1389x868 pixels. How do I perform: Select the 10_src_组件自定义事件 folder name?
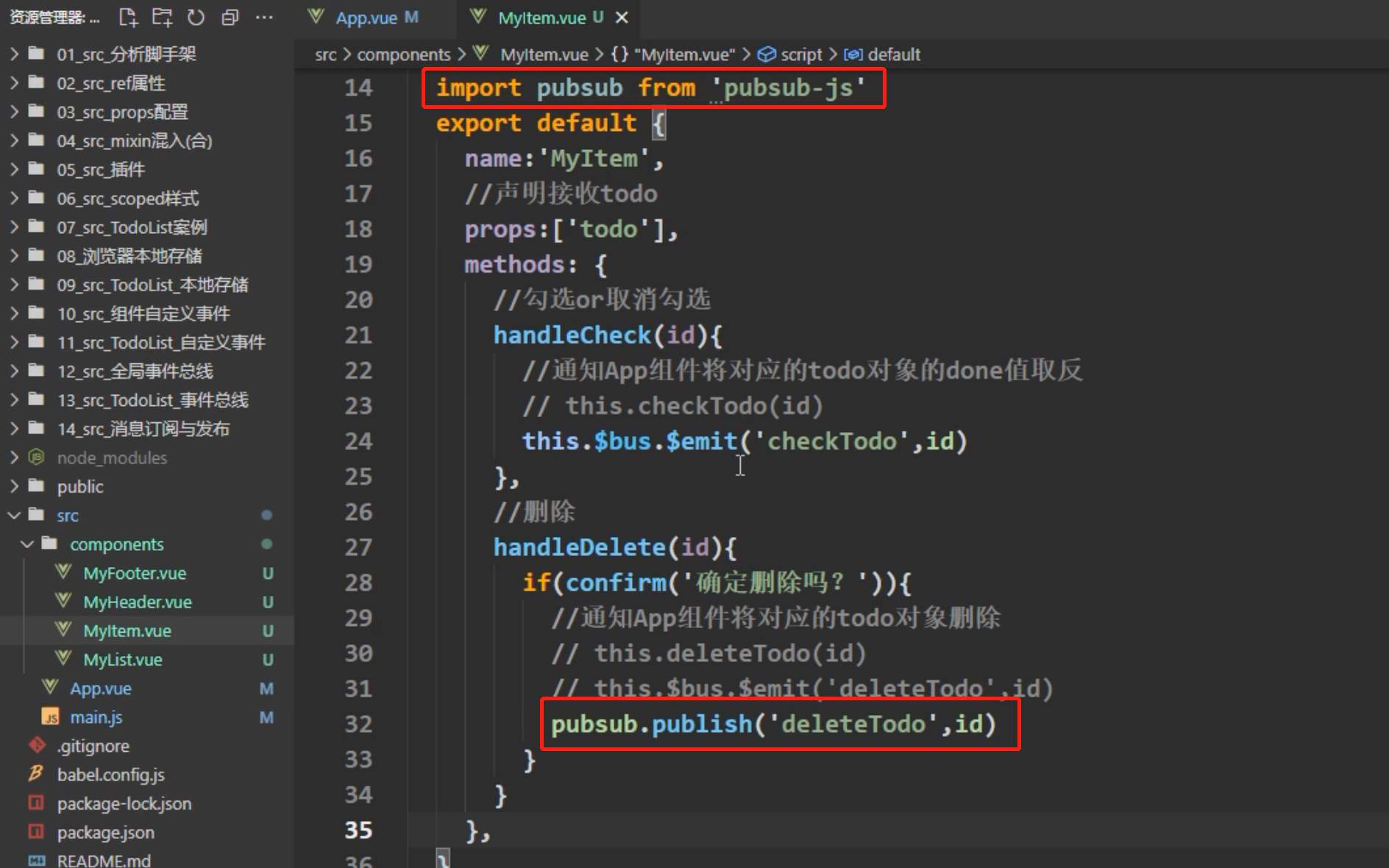143,313
